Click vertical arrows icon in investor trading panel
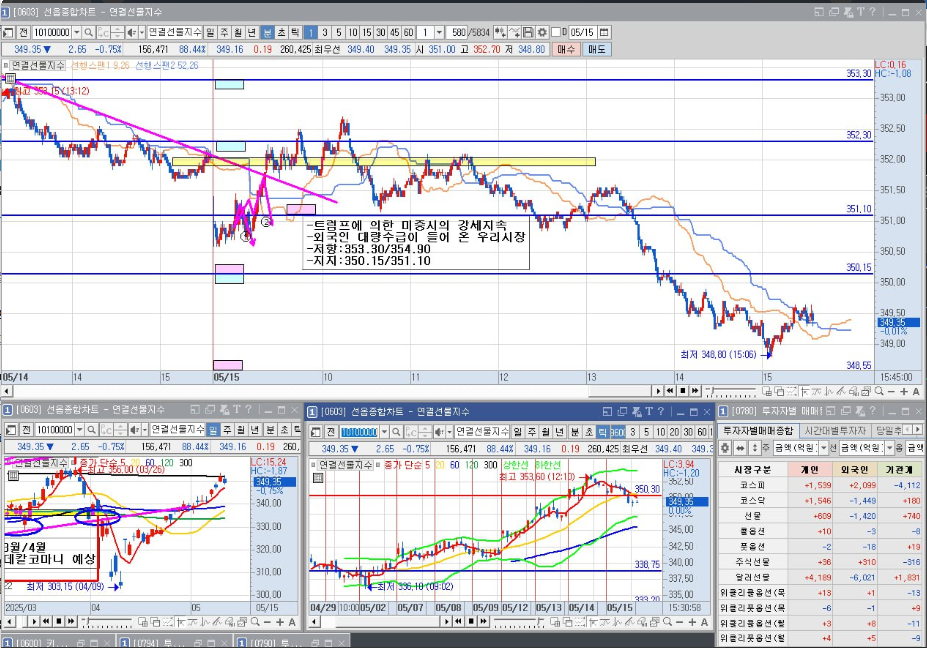Screen dimensions: 927x648 click(x=753, y=448)
